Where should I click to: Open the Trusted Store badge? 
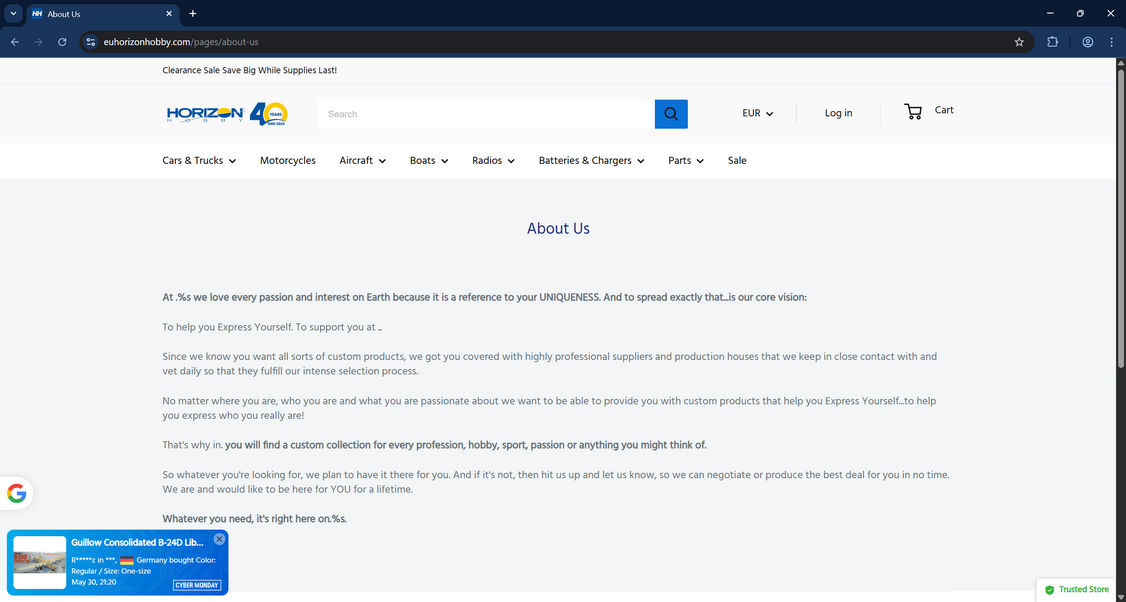coord(1076,589)
